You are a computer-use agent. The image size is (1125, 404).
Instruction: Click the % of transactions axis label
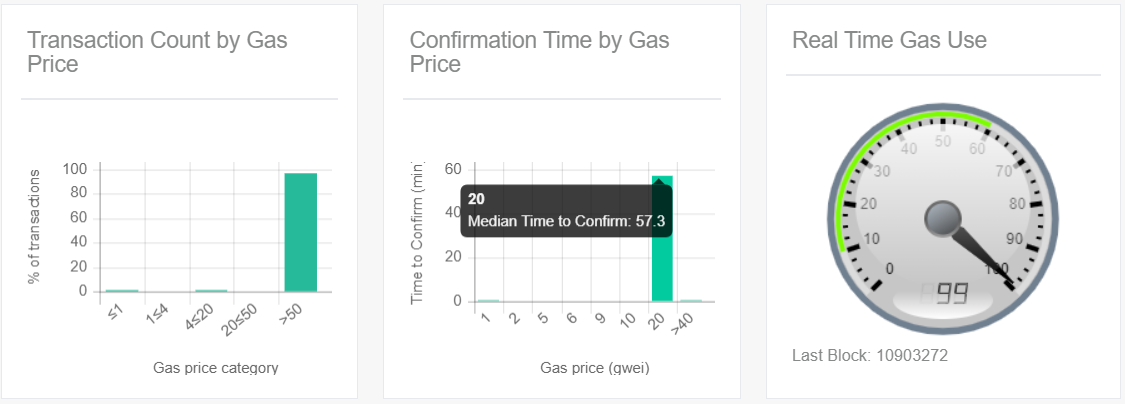point(34,227)
